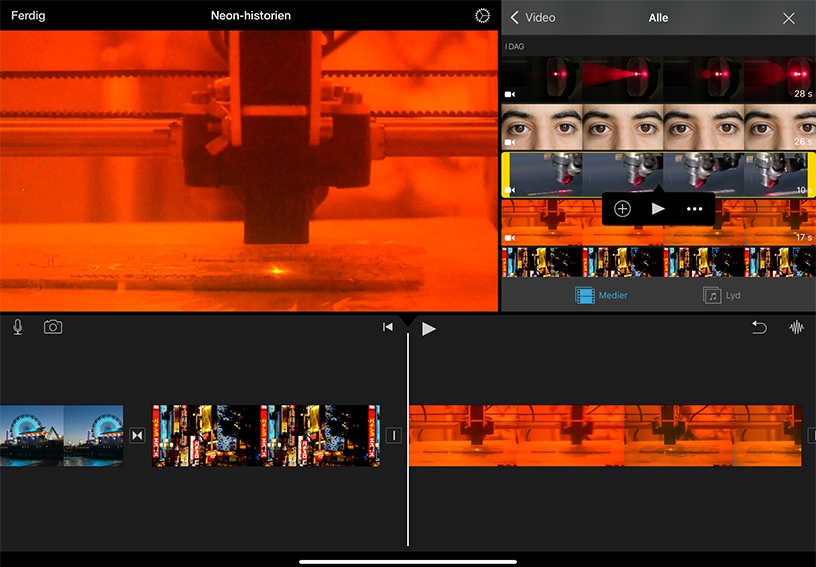Tap the video preview viewer
816x567 pixels.
point(249,171)
